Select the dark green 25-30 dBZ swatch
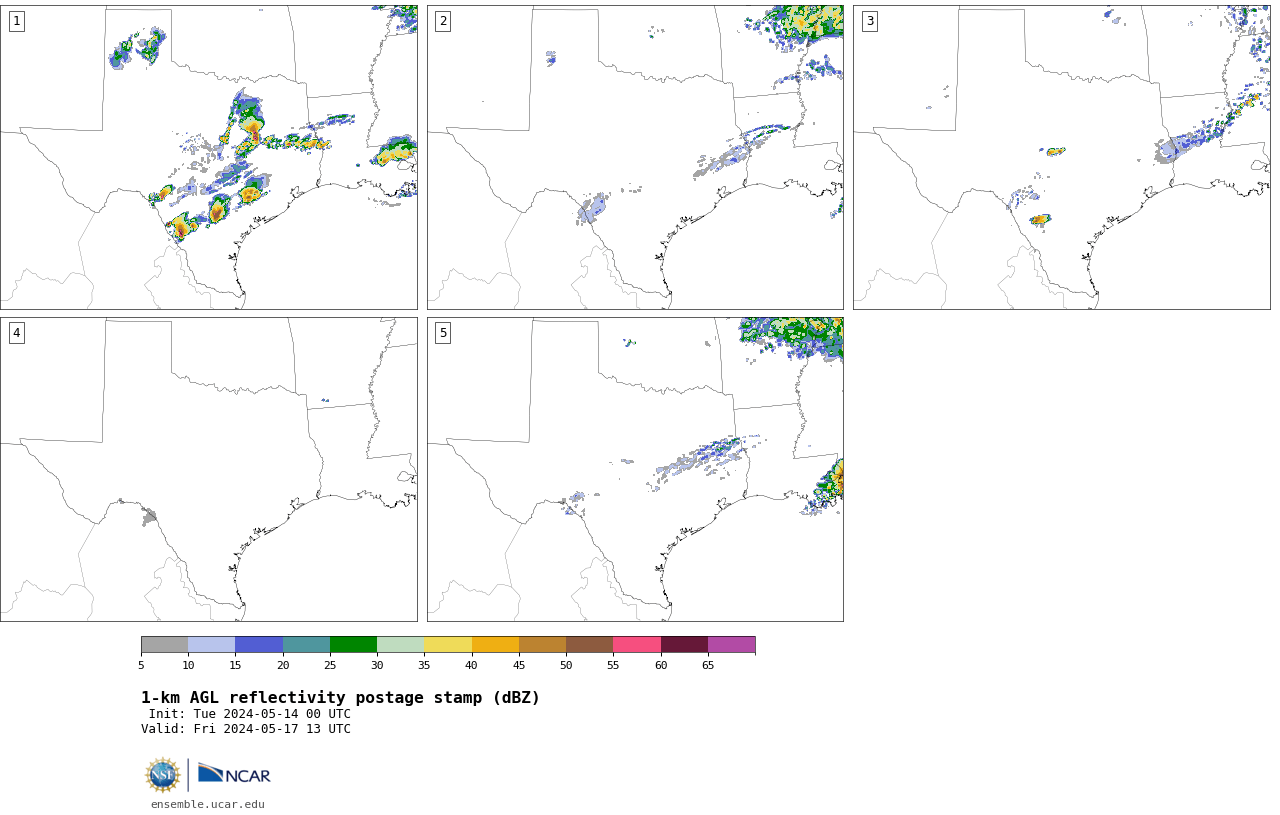Image resolution: width=1280 pixels, height=815 pixels. point(353,645)
